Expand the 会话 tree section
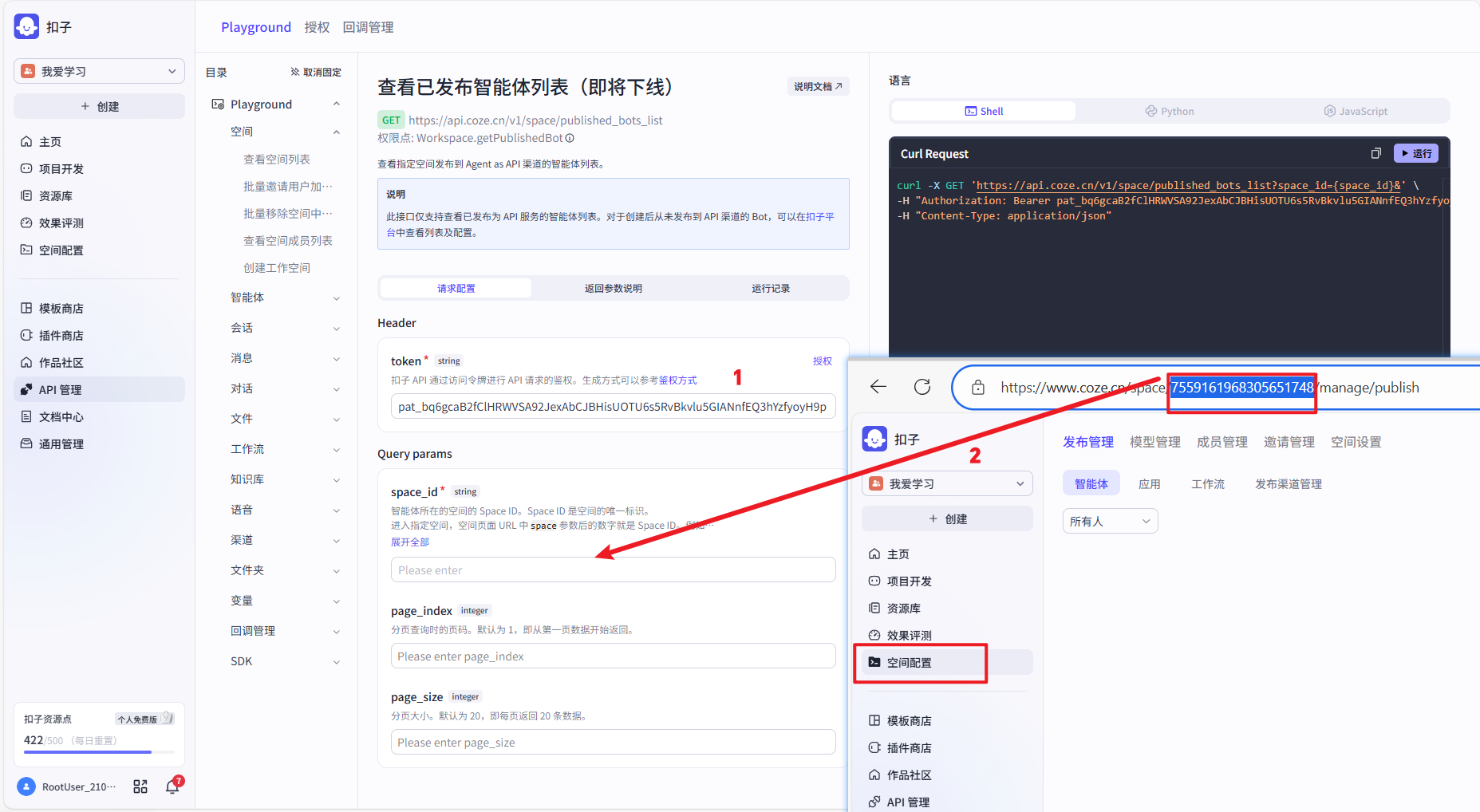Image resolution: width=1480 pixels, height=812 pixels. (x=336, y=328)
